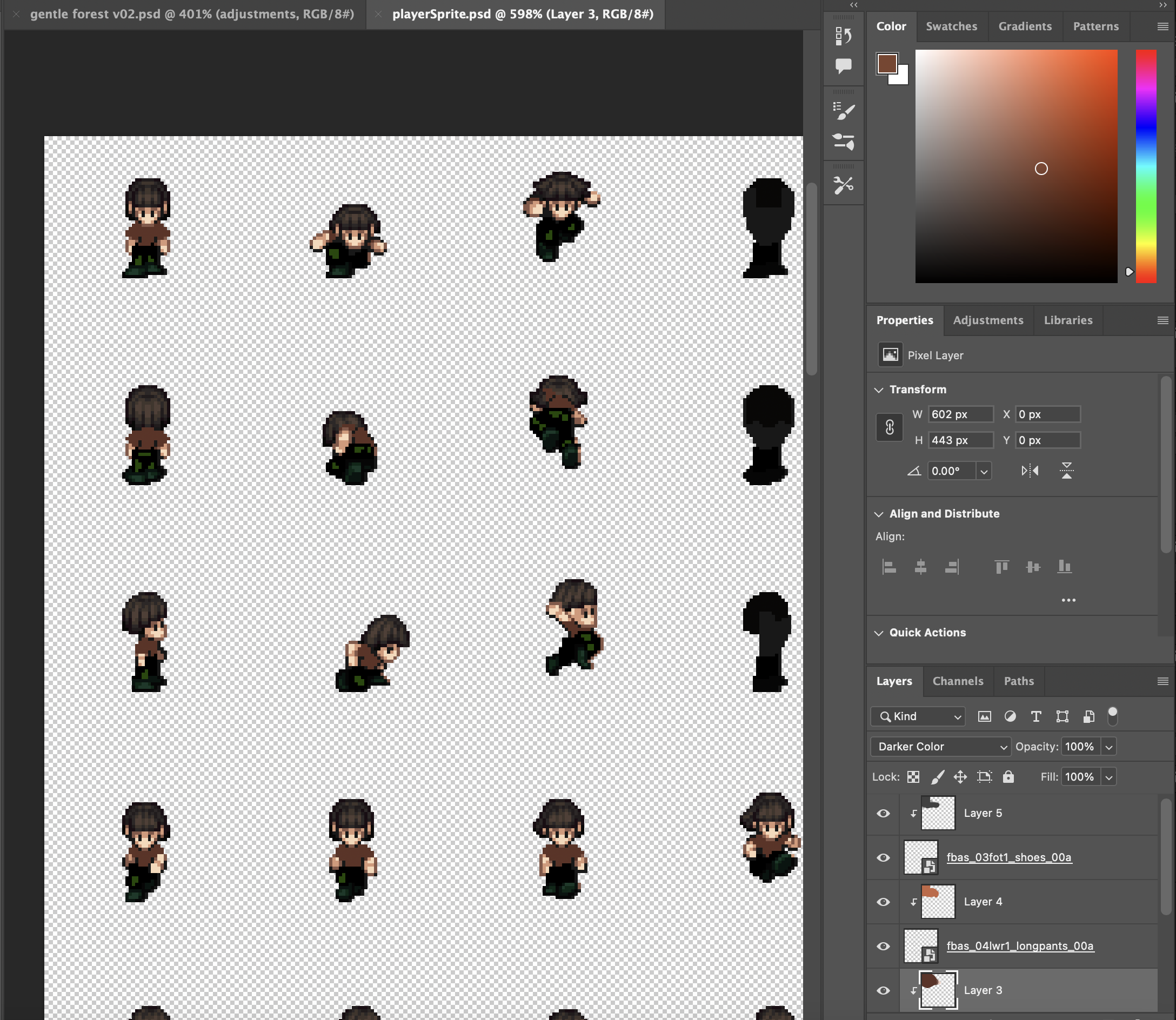Open the Comments panel icon
The image size is (1176, 1020).
[844, 66]
